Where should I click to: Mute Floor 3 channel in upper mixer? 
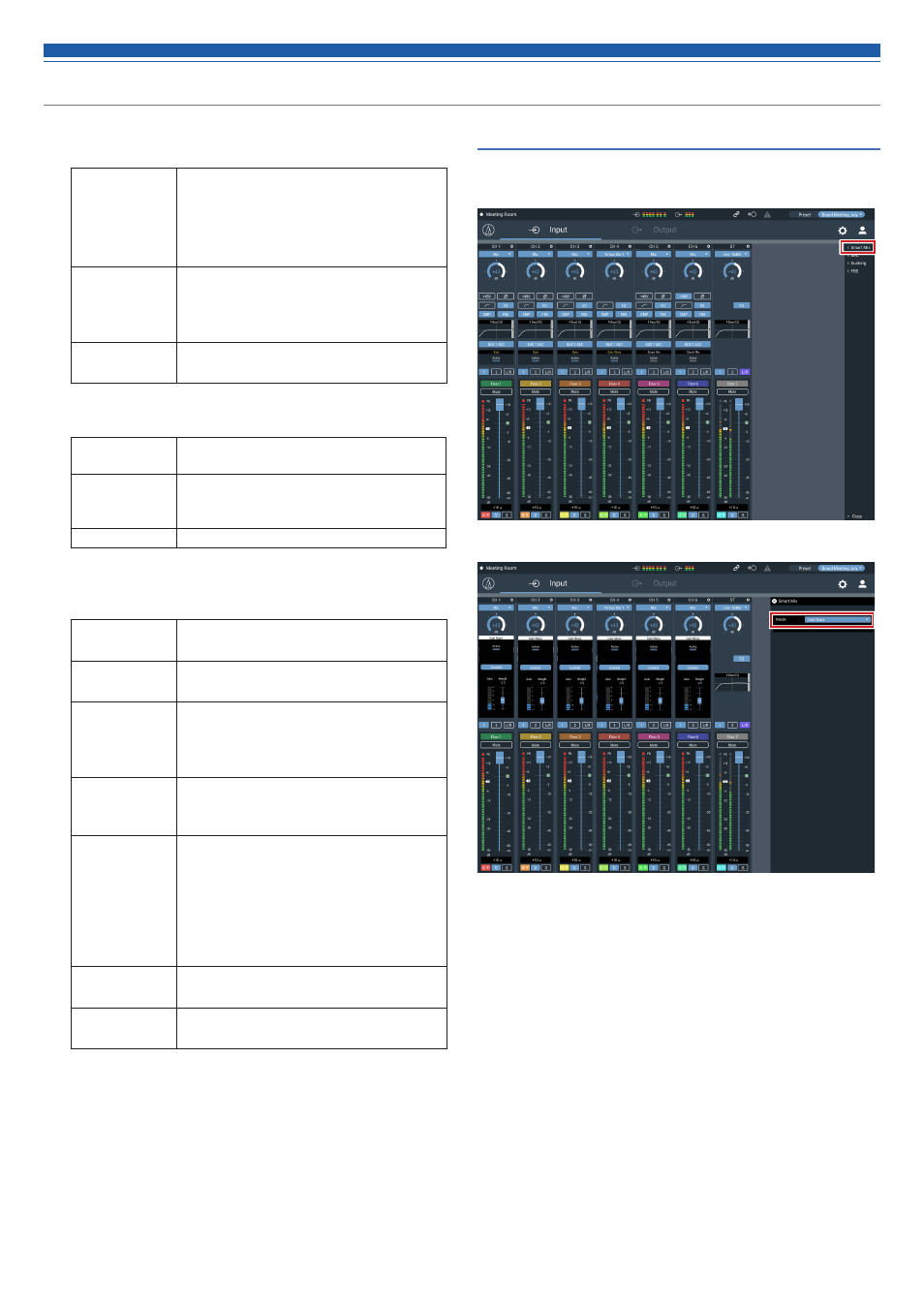pyautogui.click(x=574, y=391)
